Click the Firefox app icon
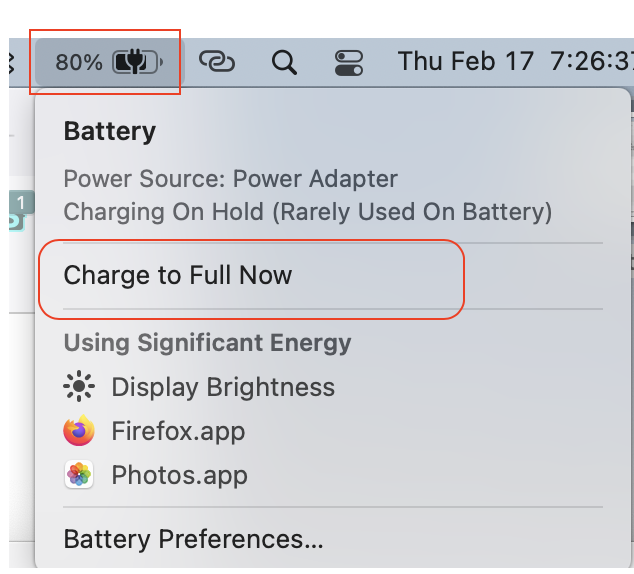634x574 pixels. click(x=78, y=431)
